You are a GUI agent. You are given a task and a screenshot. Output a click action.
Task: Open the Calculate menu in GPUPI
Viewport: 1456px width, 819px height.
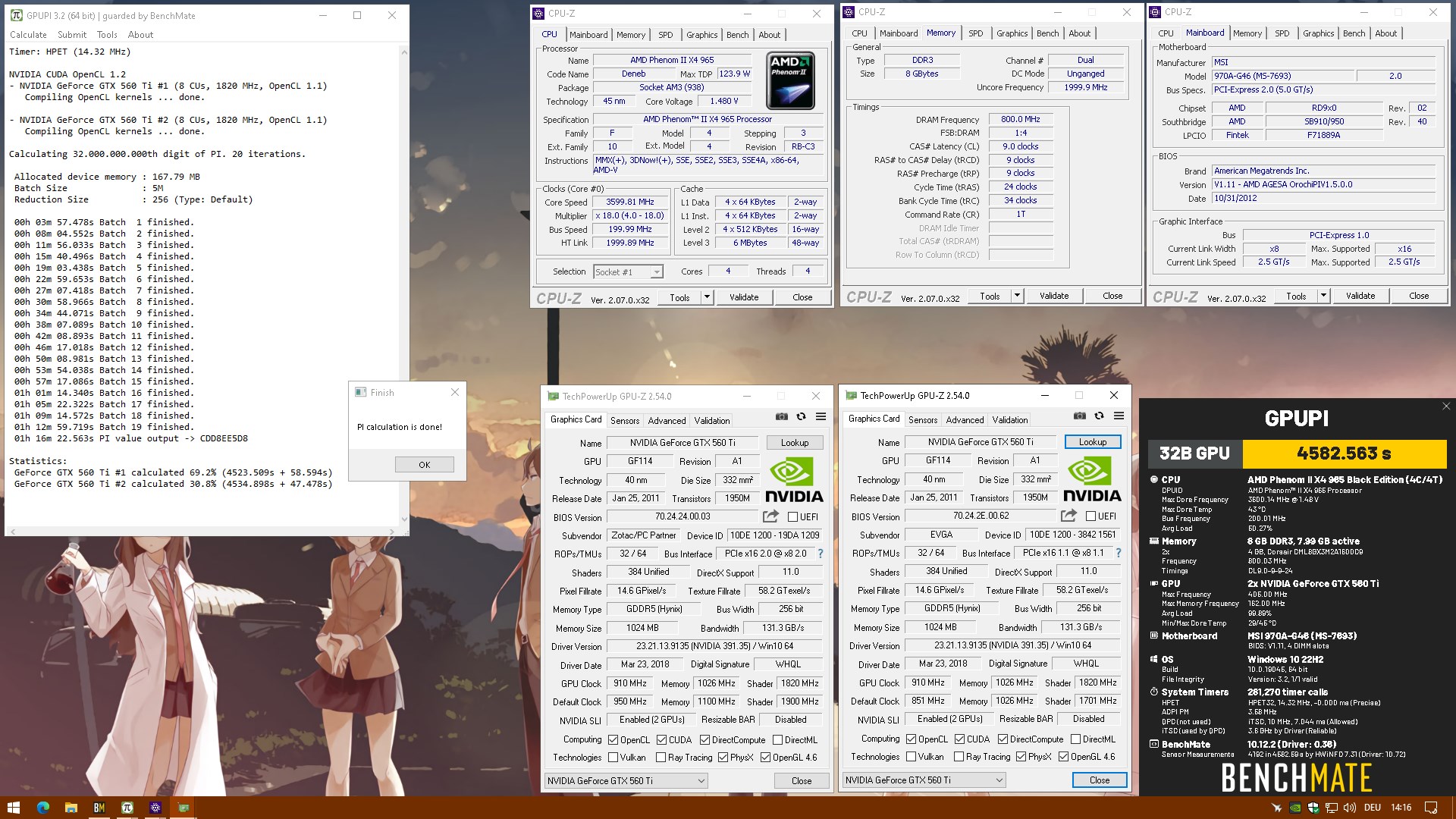tap(28, 35)
